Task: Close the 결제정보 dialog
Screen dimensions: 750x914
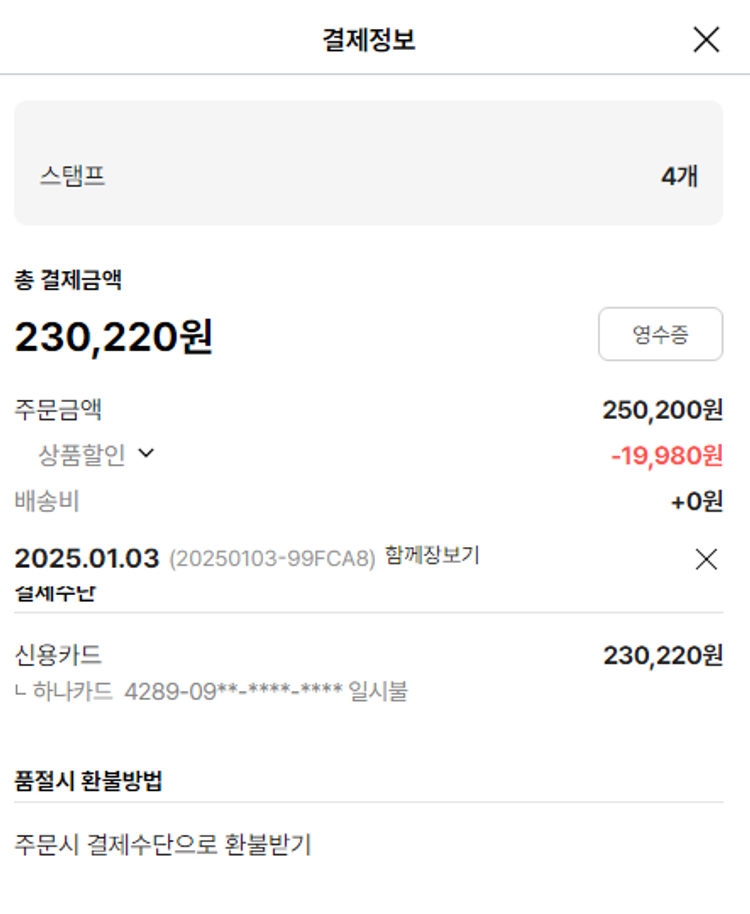Action: pyautogui.click(x=706, y=40)
